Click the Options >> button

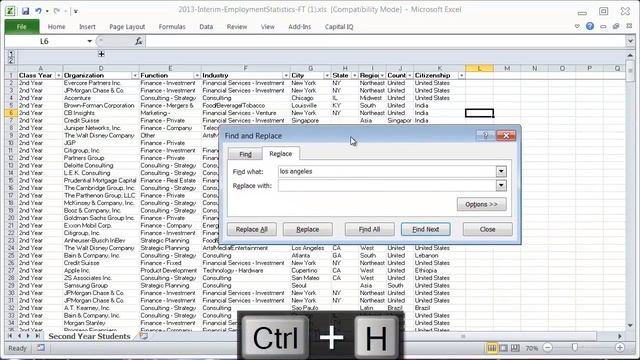(482, 204)
